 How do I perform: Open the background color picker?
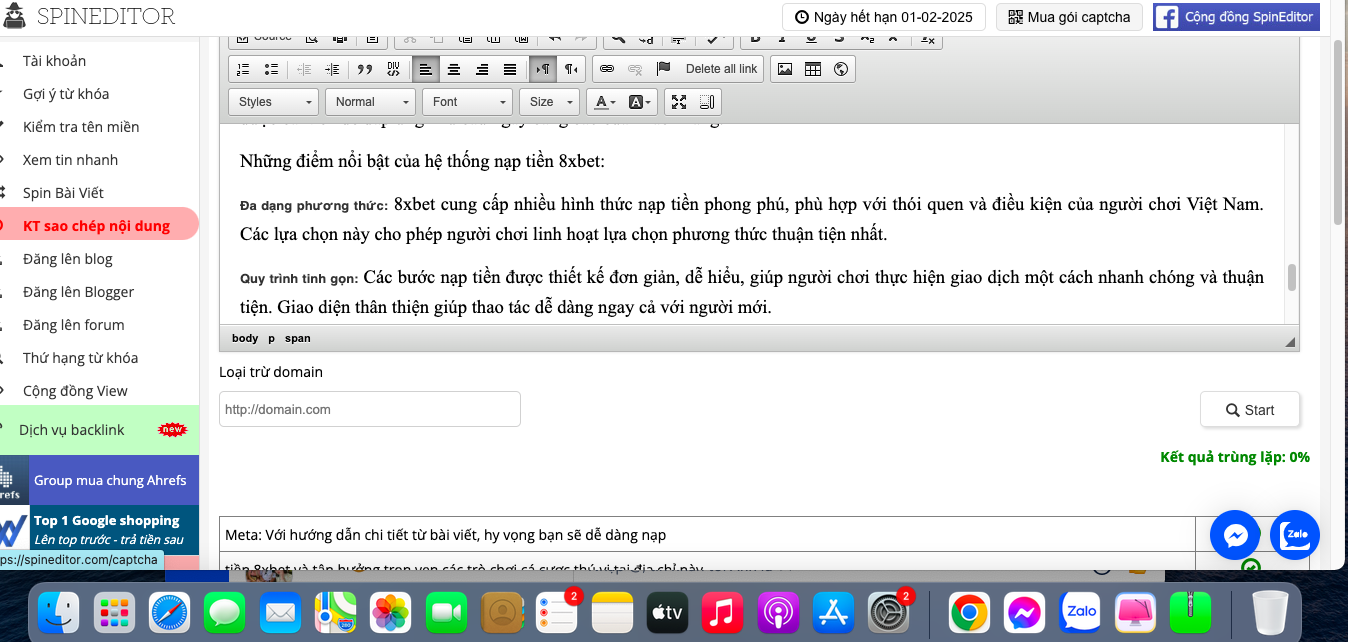click(x=639, y=102)
